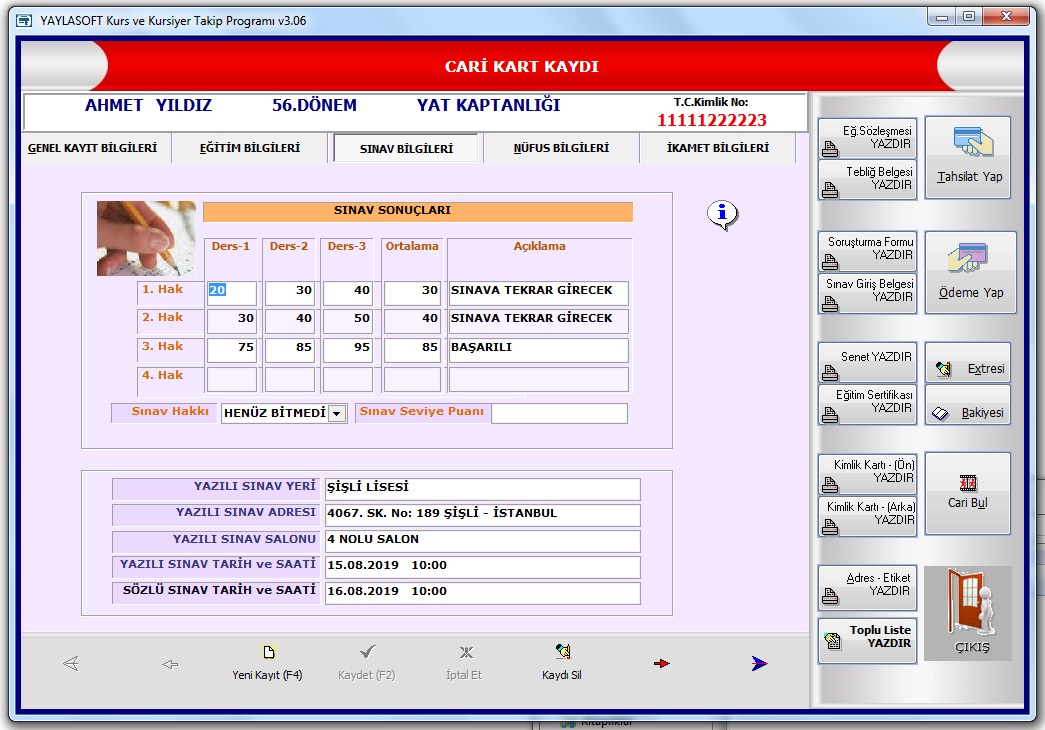Click the YAZILI SINAV TARİH ve SAATİ field
Screen dimensions: 1045x730
pos(483,566)
